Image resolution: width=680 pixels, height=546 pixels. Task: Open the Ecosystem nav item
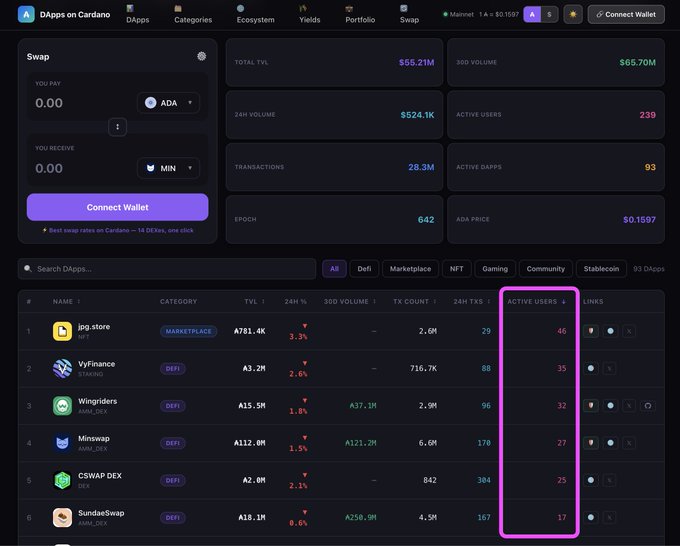click(255, 14)
